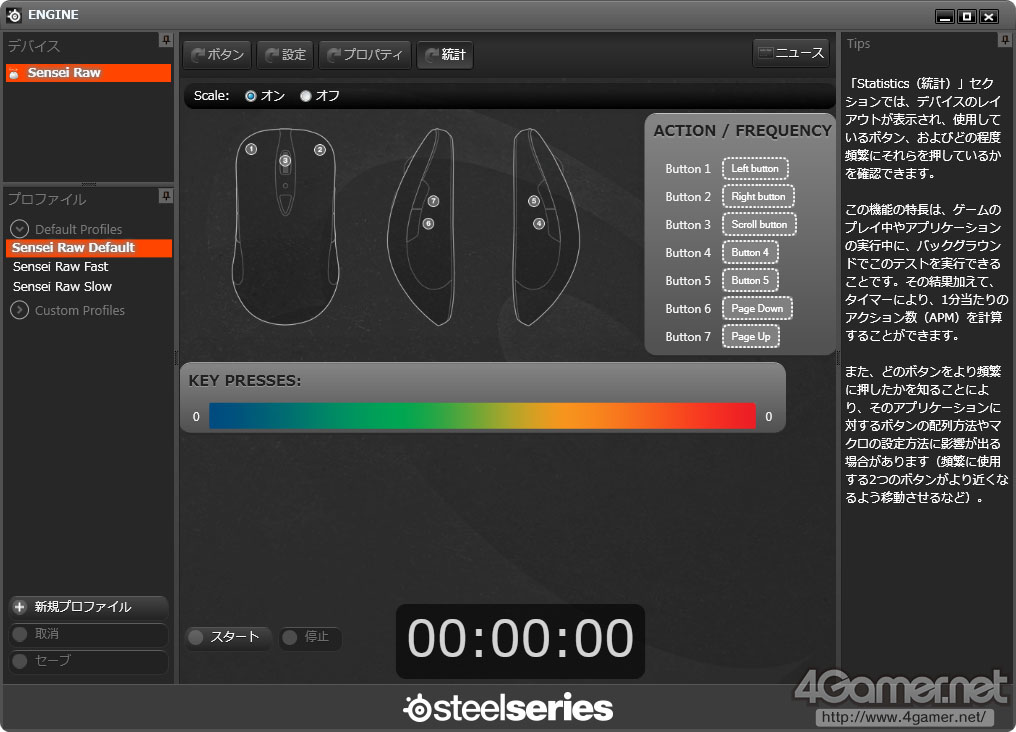Click the Button 2 label
This screenshot has height=732, width=1016.
[688, 197]
